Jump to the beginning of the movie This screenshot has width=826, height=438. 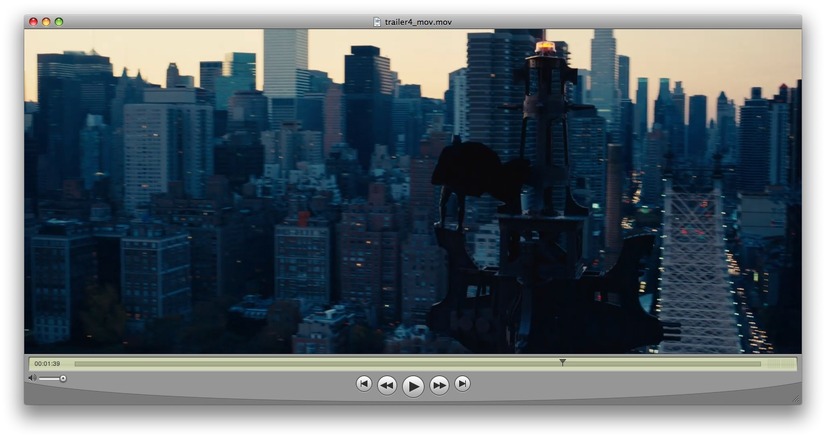[363, 383]
